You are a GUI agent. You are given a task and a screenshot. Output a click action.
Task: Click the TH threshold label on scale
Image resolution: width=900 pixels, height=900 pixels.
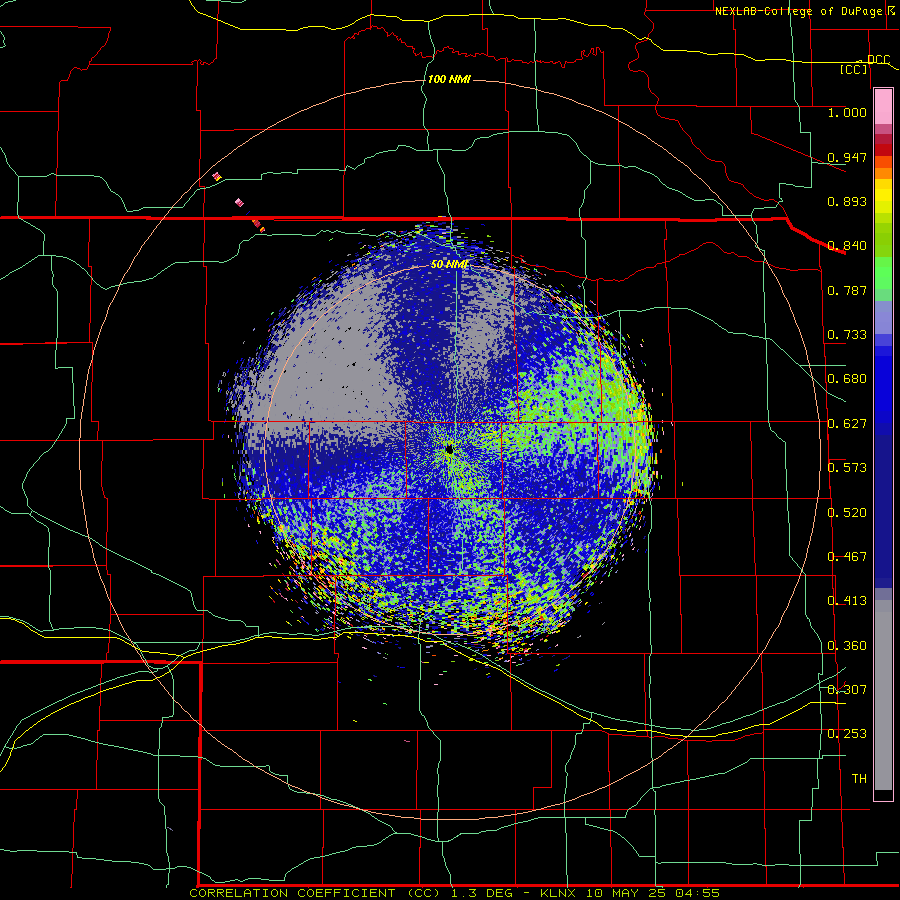pos(859,779)
